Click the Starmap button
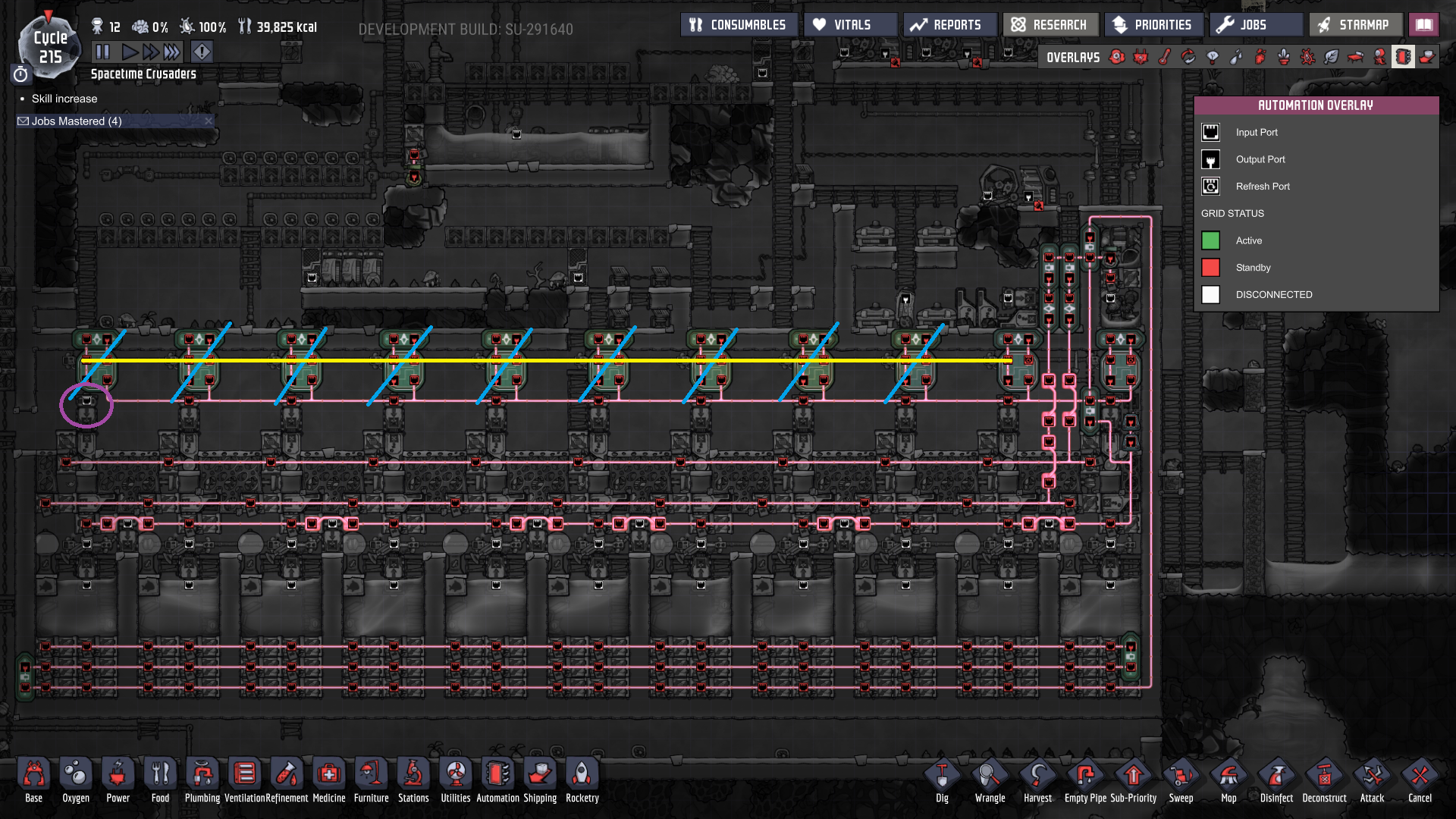 coord(1354,25)
